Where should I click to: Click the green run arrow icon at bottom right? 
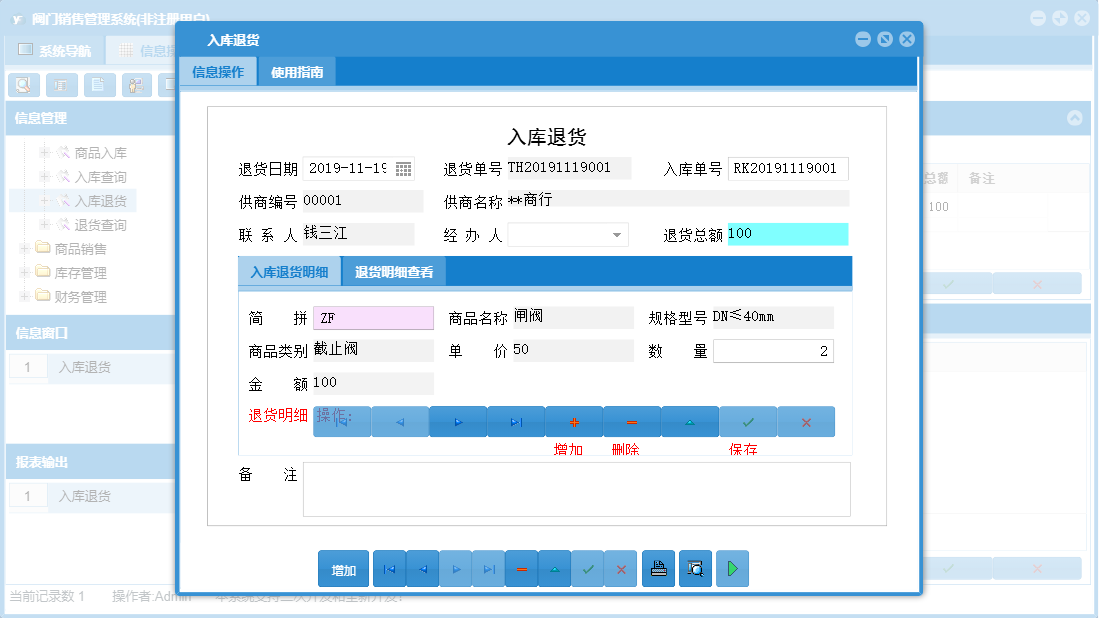click(x=731, y=568)
